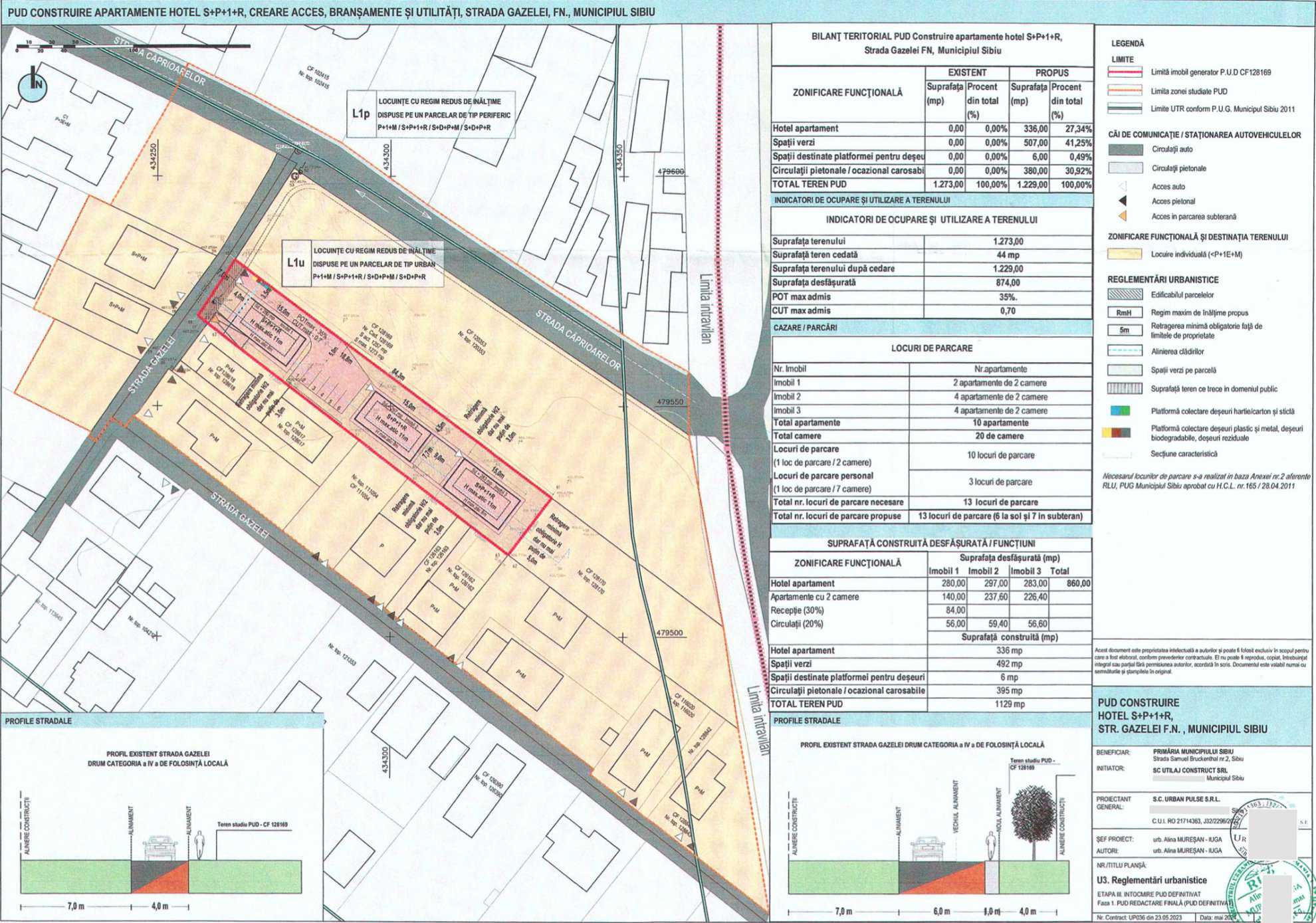
Task: Click the S.C. URBAN PULSE S.R.L. text
Action: (1186, 799)
